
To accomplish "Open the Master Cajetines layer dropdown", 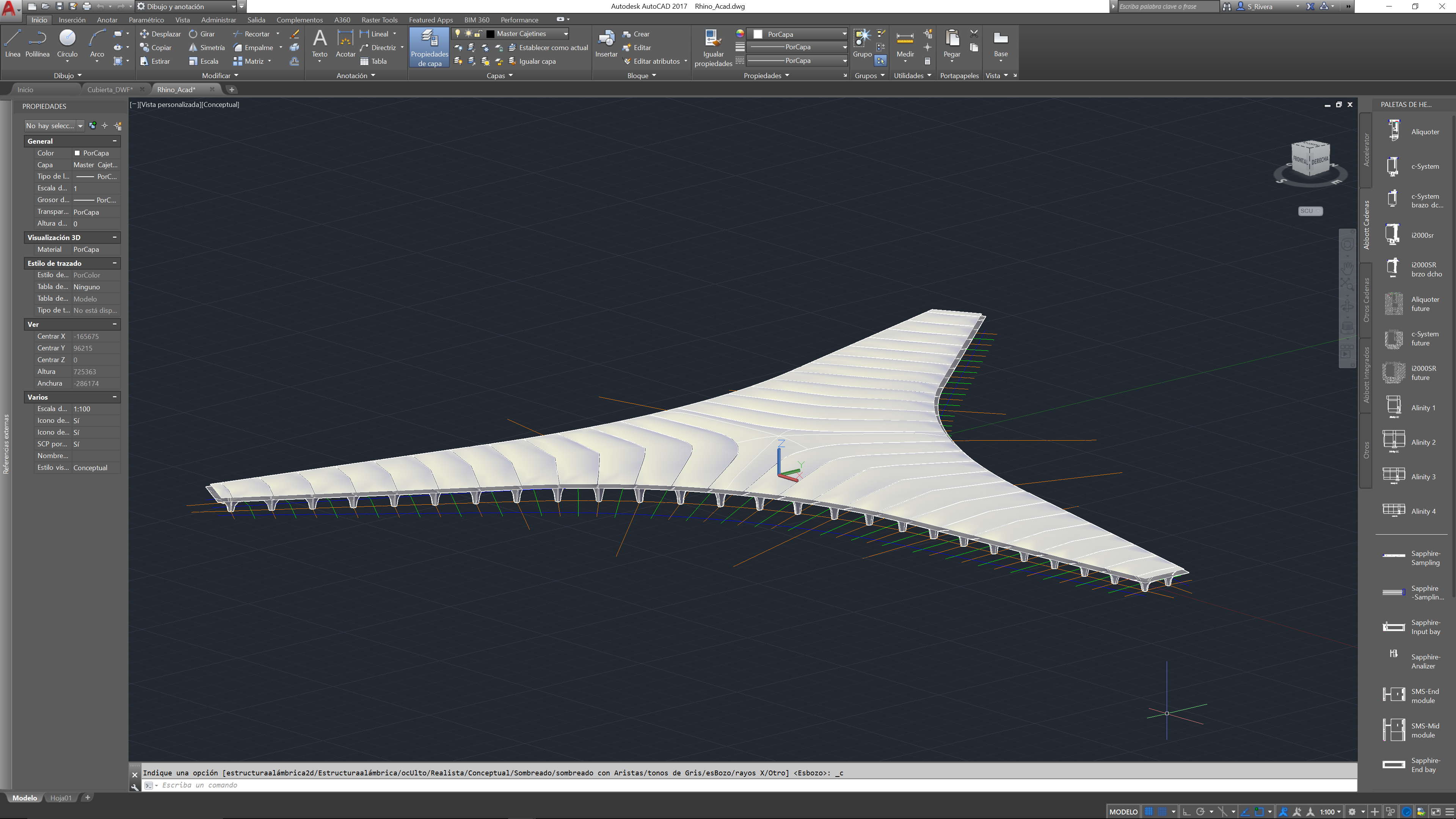I will 565,34.
